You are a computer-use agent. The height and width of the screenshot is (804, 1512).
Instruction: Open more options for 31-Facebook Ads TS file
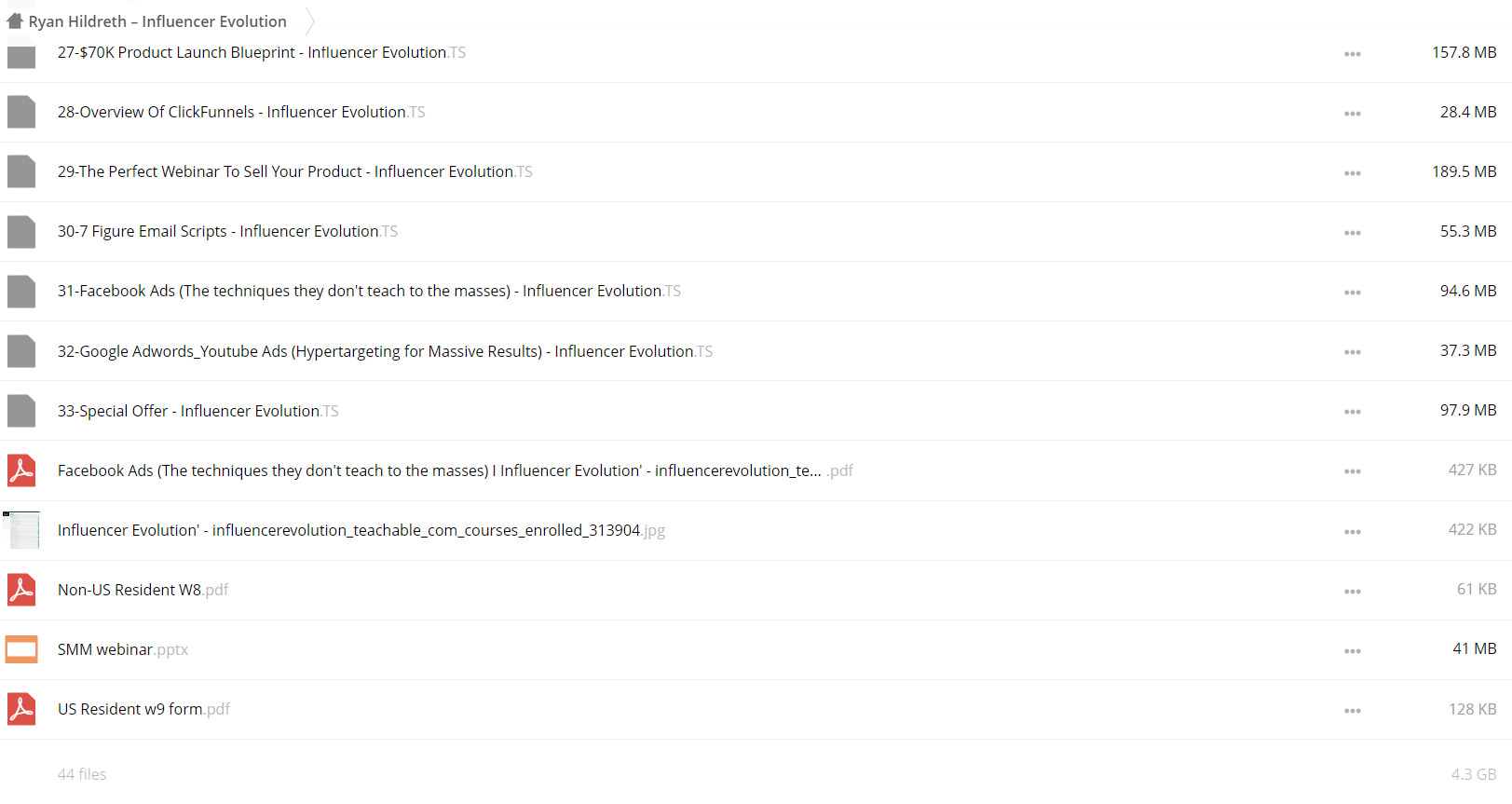pos(1353,293)
